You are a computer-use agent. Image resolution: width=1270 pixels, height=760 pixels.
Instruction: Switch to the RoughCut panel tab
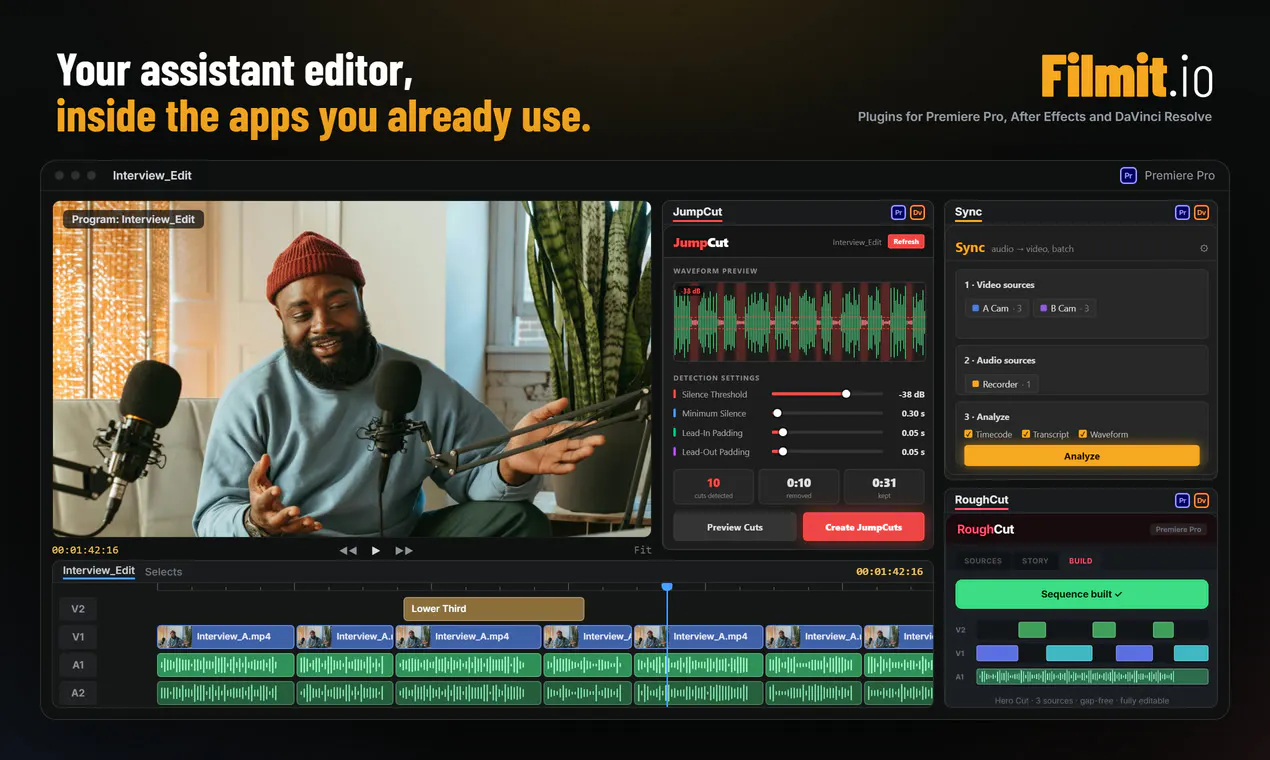(981, 500)
